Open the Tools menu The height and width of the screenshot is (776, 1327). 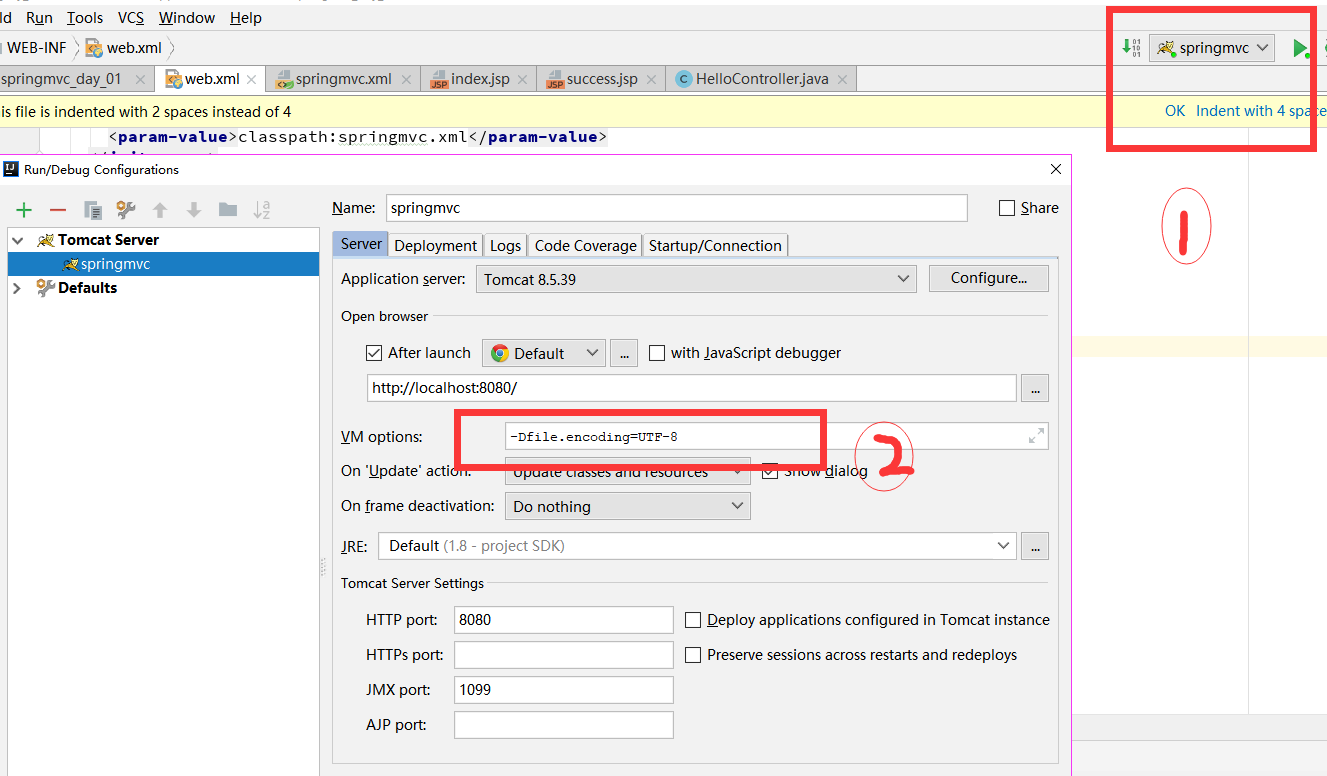point(85,17)
